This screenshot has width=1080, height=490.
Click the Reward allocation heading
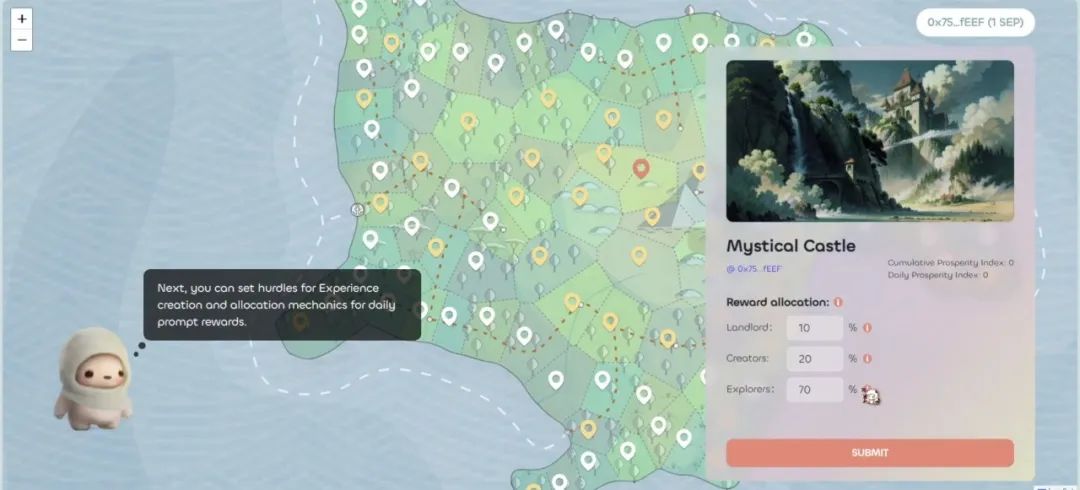point(777,302)
